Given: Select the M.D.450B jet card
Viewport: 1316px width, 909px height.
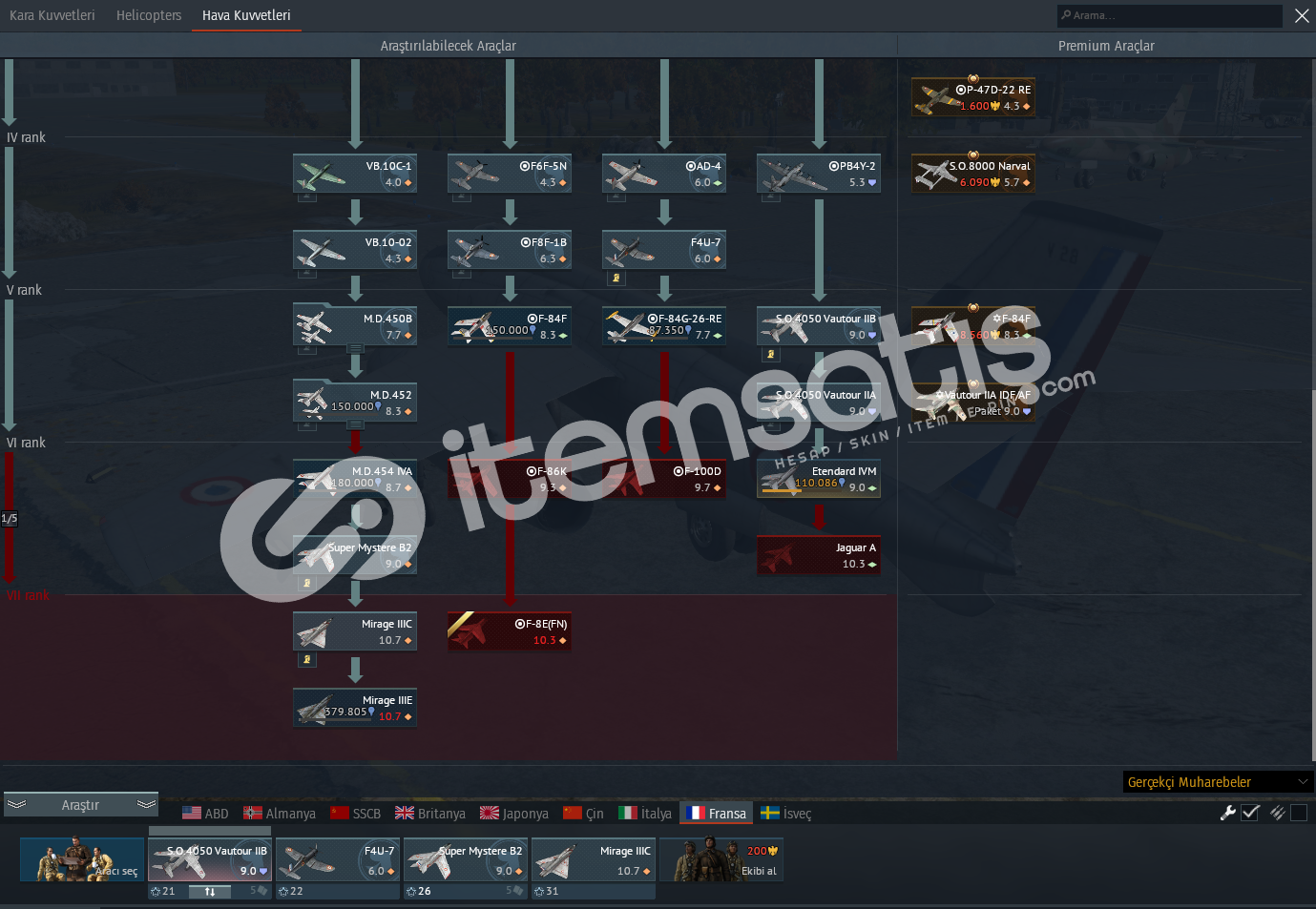Looking at the screenshot, I should tap(355, 326).
